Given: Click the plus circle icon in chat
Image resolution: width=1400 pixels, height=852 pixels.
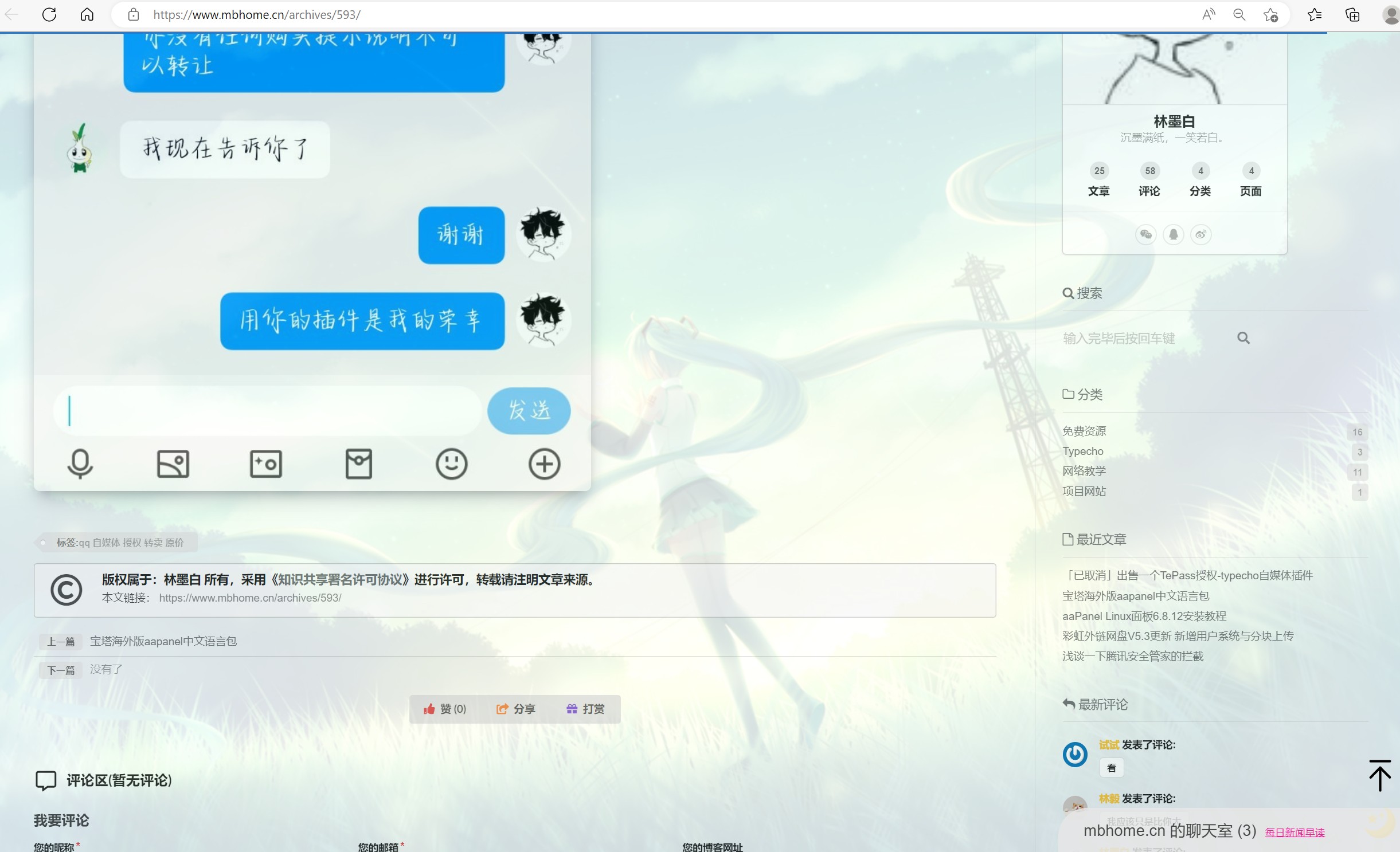Looking at the screenshot, I should tap(544, 464).
